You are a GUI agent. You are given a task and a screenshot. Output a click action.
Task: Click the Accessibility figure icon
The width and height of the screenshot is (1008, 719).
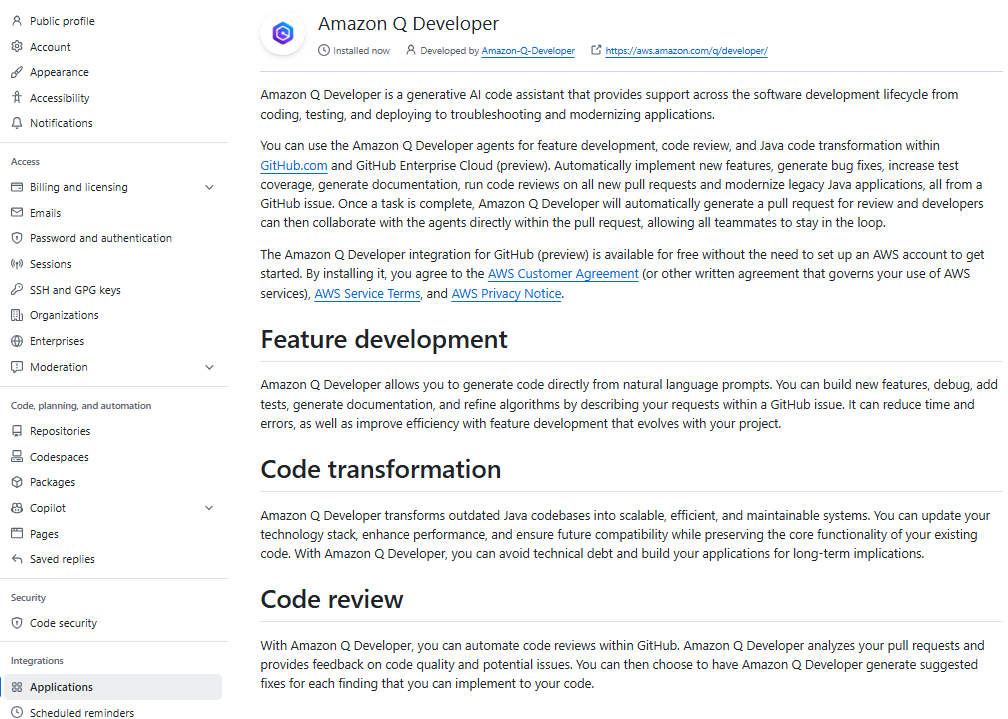tap(17, 98)
